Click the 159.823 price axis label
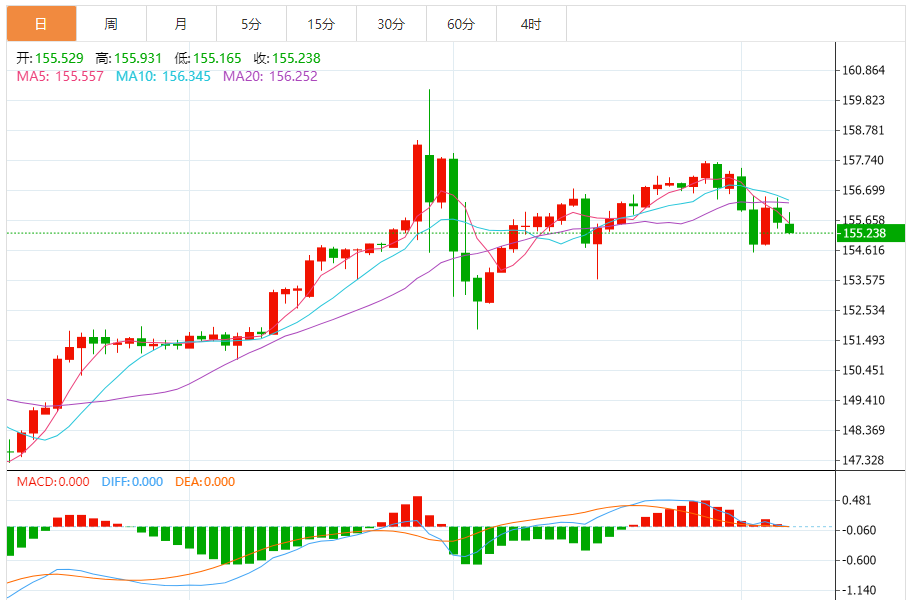 (863, 100)
